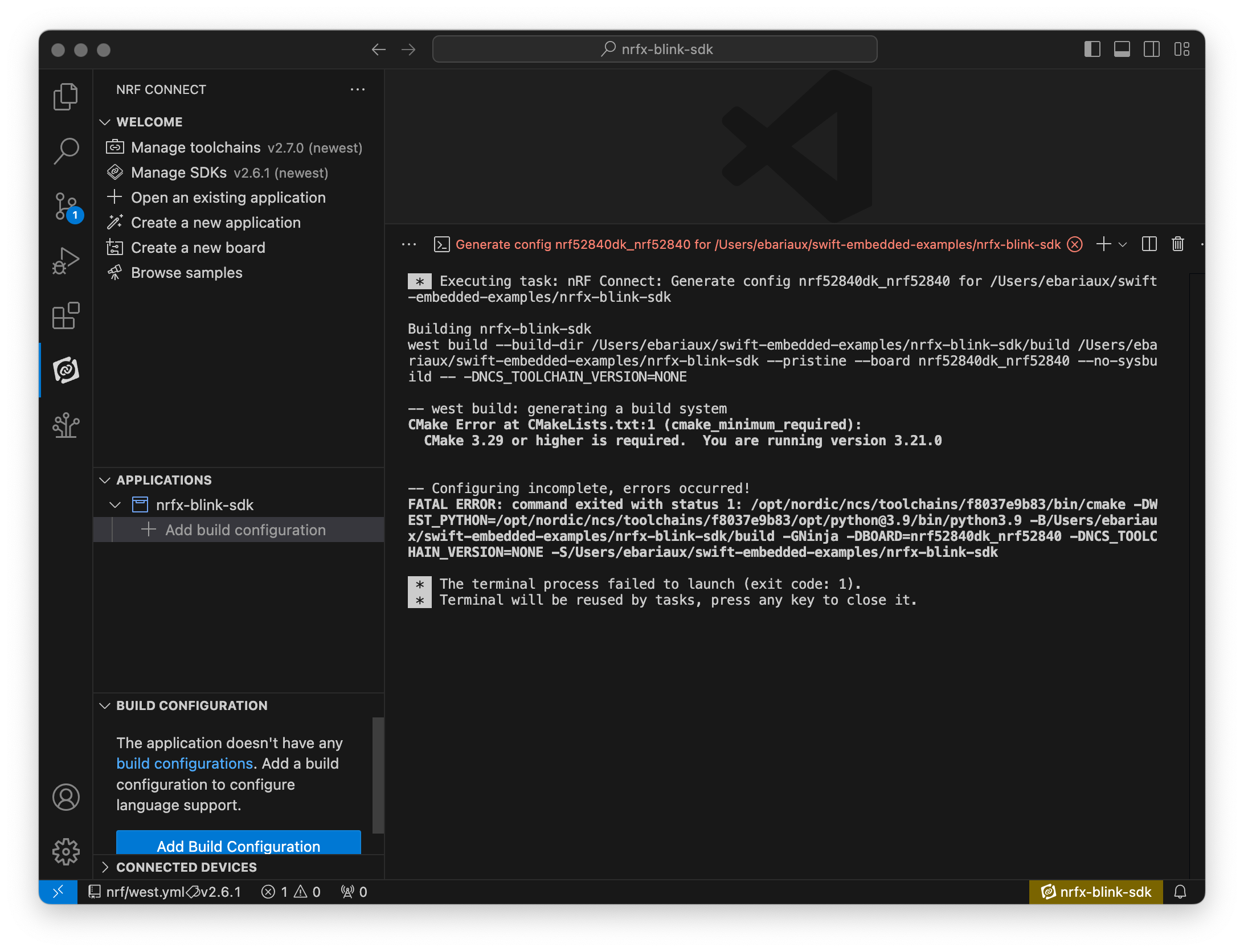Open the DeviceTree view icon
1244x952 pixels.
(x=66, y=425)
